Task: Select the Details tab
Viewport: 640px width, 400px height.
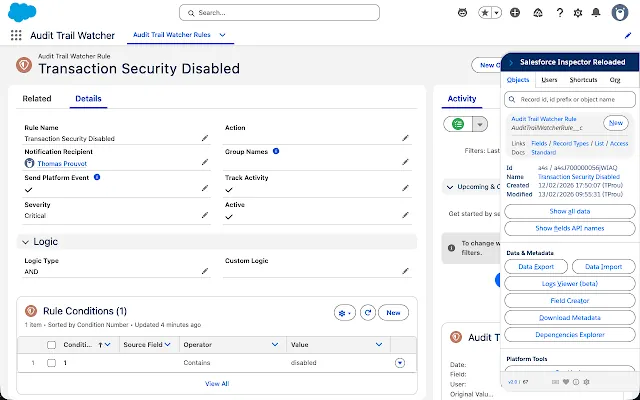Action: coord(88,98)
